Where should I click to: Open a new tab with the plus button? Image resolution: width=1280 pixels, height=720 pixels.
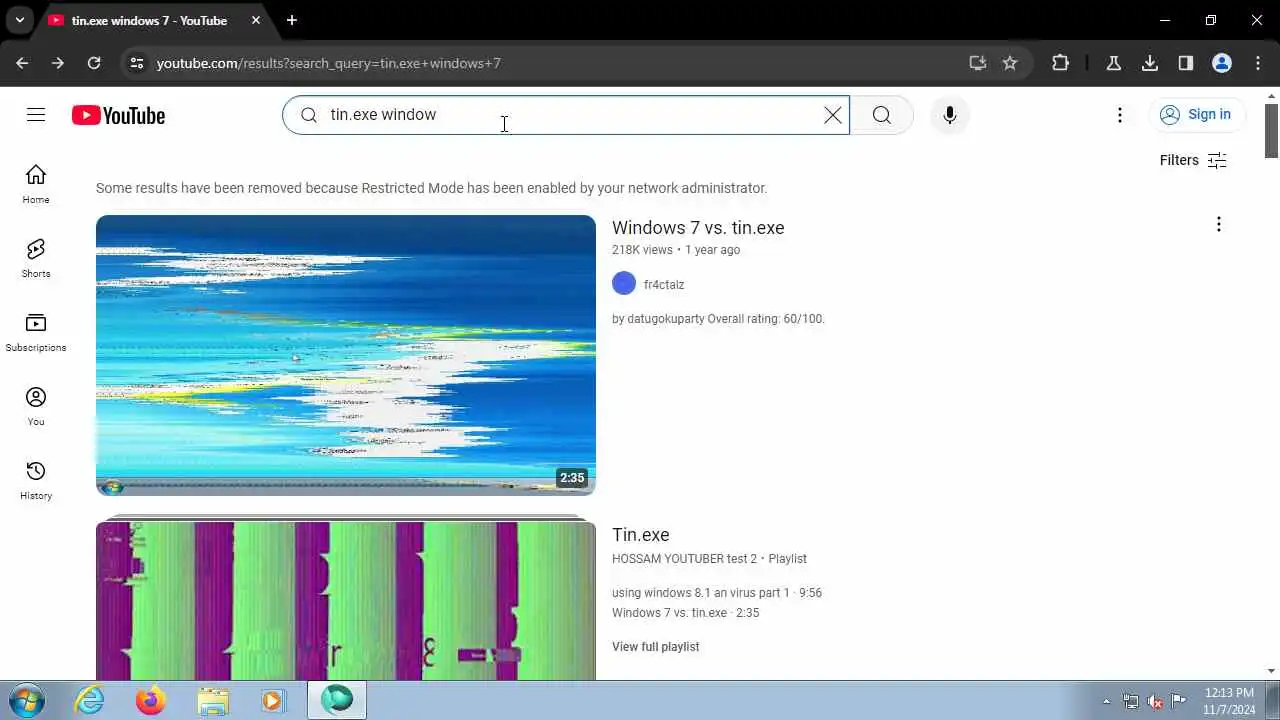291,20
